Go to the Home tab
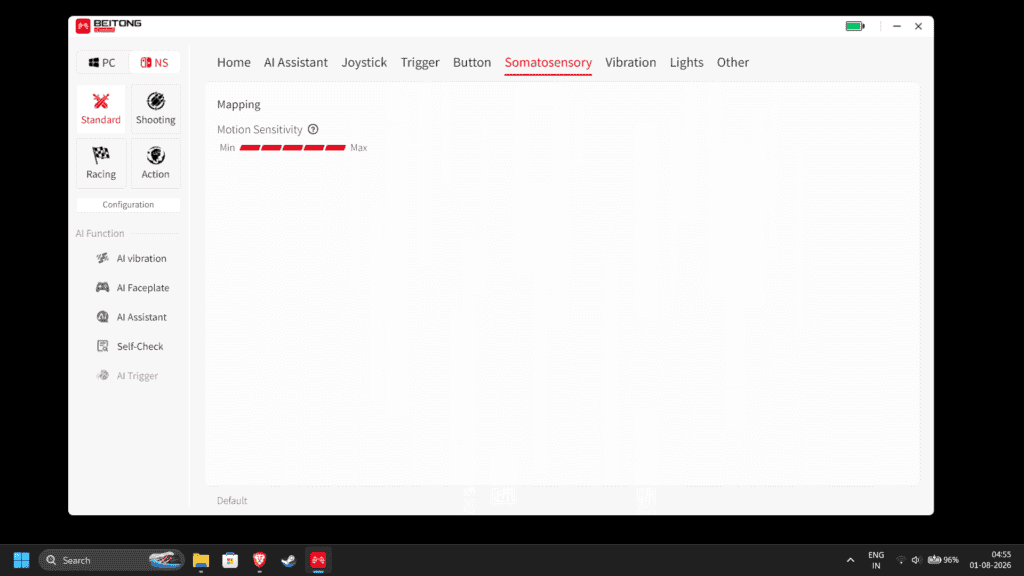The image size is (1024, 576). [234, 63]
